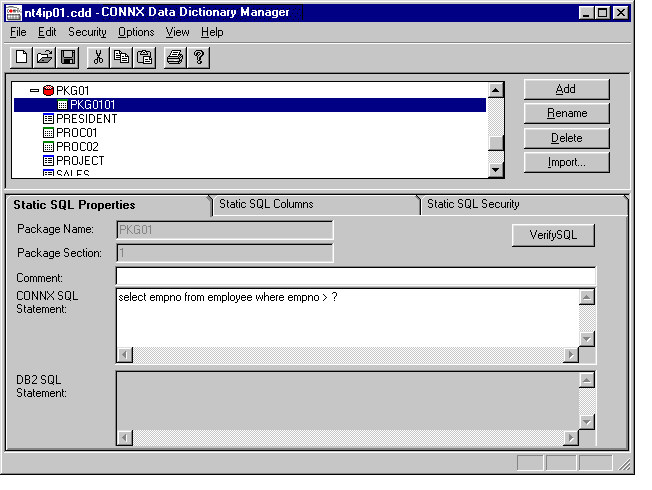Open the Options menu
Screen dimensions: 652x490
(x=136, y=32)
